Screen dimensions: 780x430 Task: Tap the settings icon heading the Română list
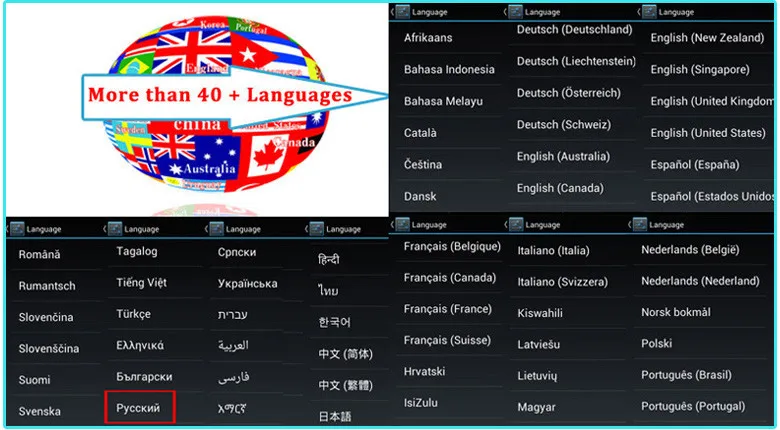coord(17,229)
